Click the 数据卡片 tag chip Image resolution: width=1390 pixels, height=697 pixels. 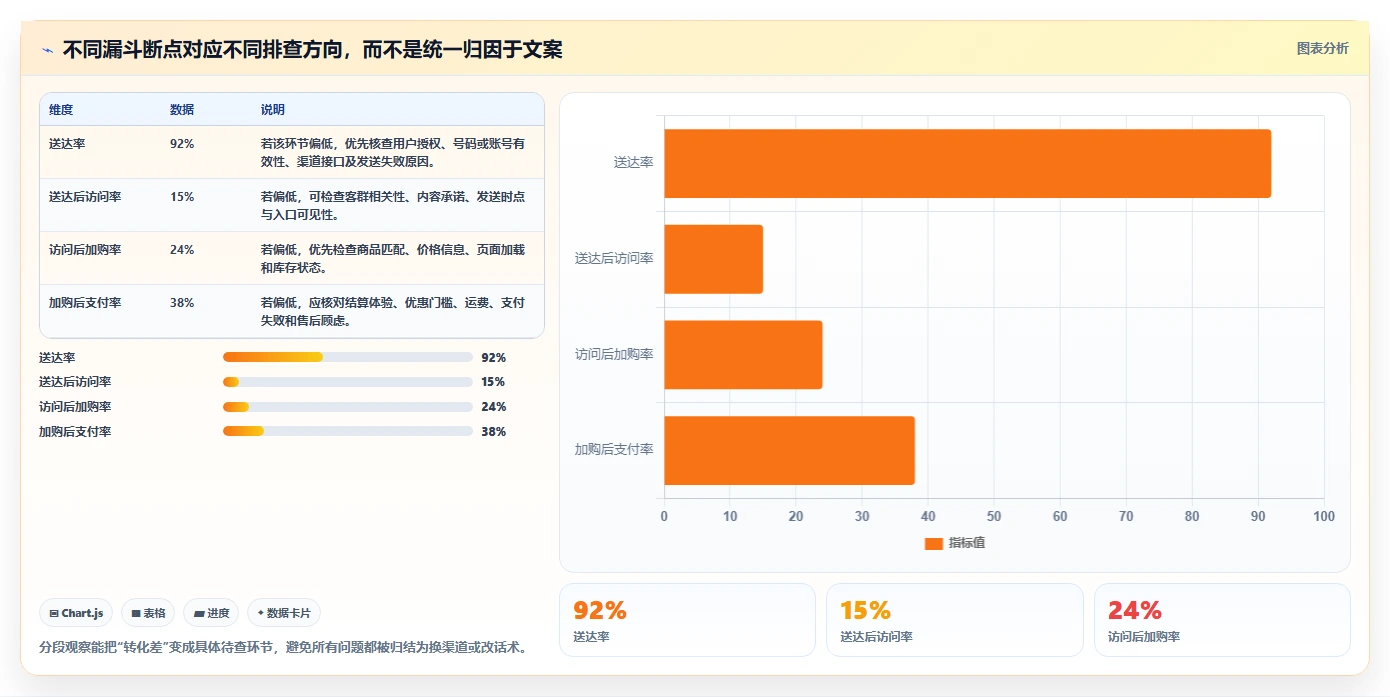click(x=284, y=613)
